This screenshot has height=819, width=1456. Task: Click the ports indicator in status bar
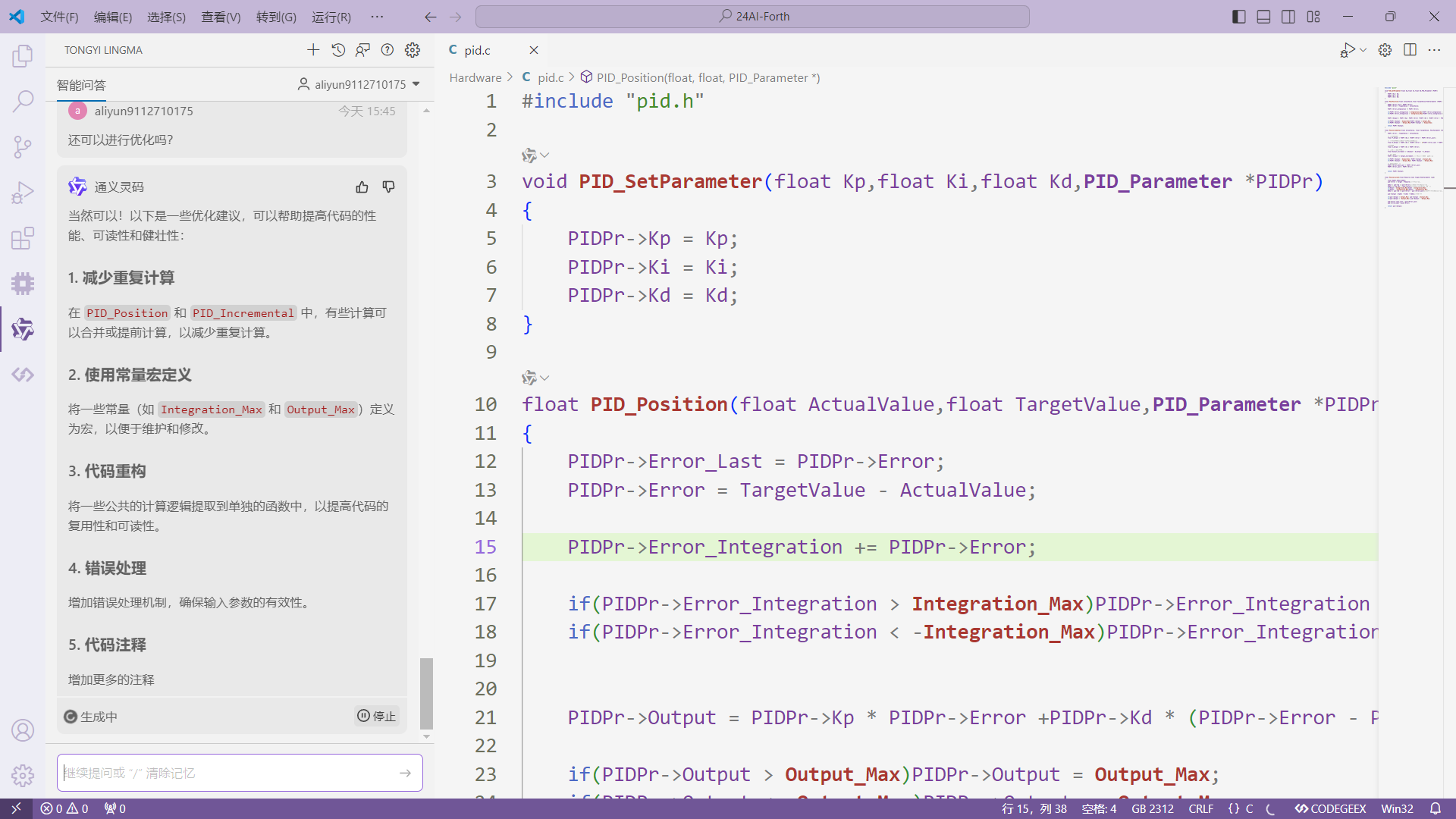tap(115, 808)
